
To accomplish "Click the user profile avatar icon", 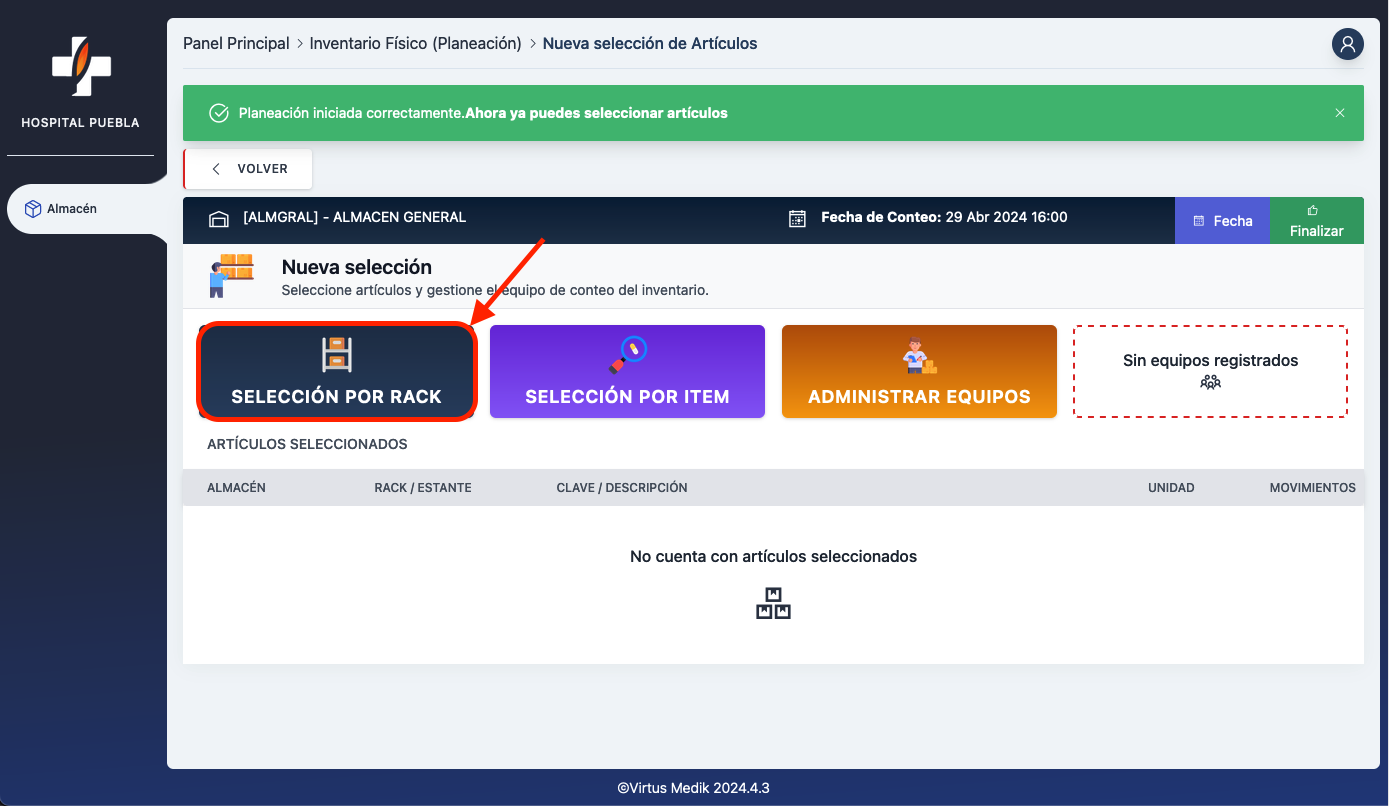I will pos(1347,44).
